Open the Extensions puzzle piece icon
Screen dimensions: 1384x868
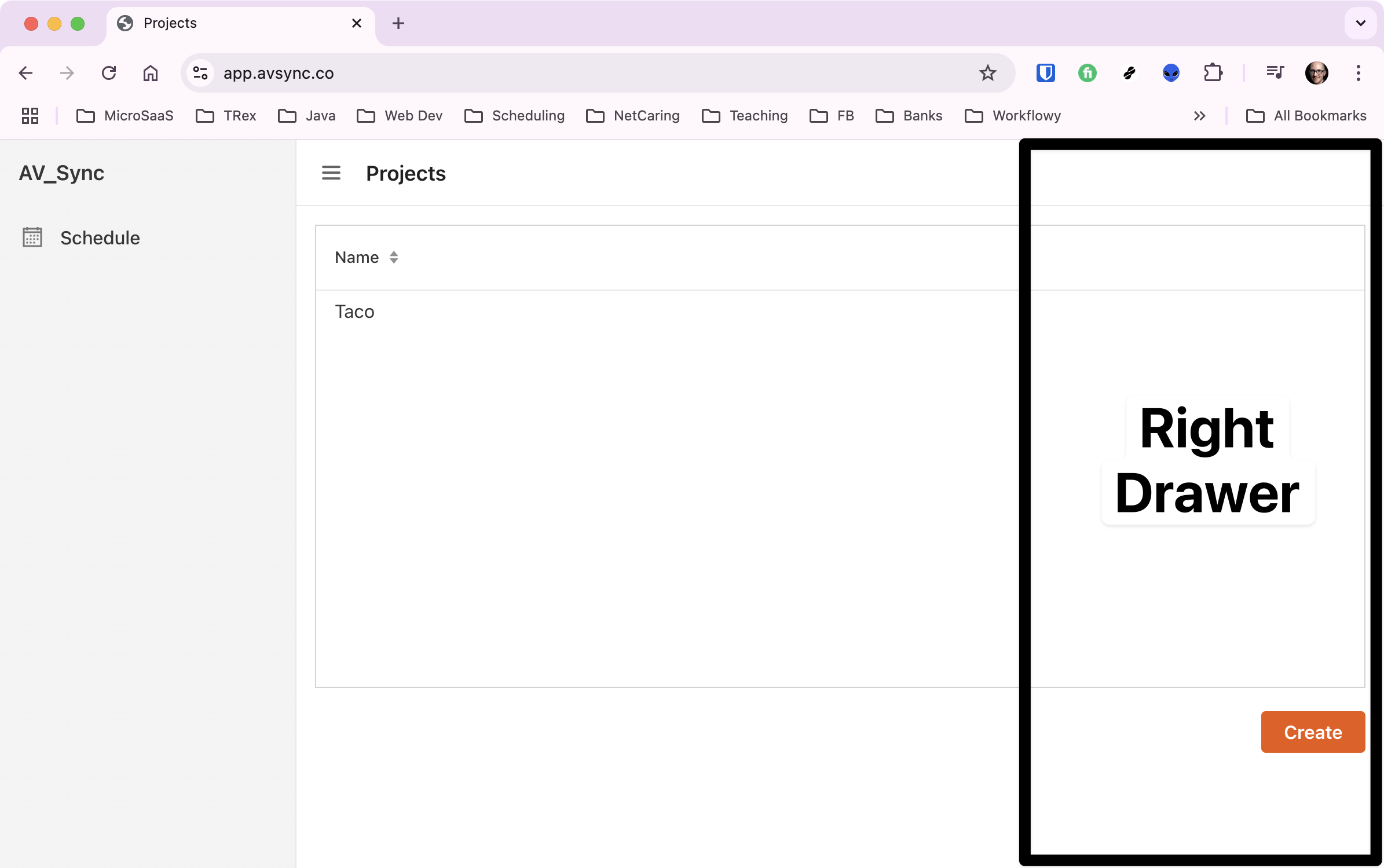click(x=1213, y=73)
